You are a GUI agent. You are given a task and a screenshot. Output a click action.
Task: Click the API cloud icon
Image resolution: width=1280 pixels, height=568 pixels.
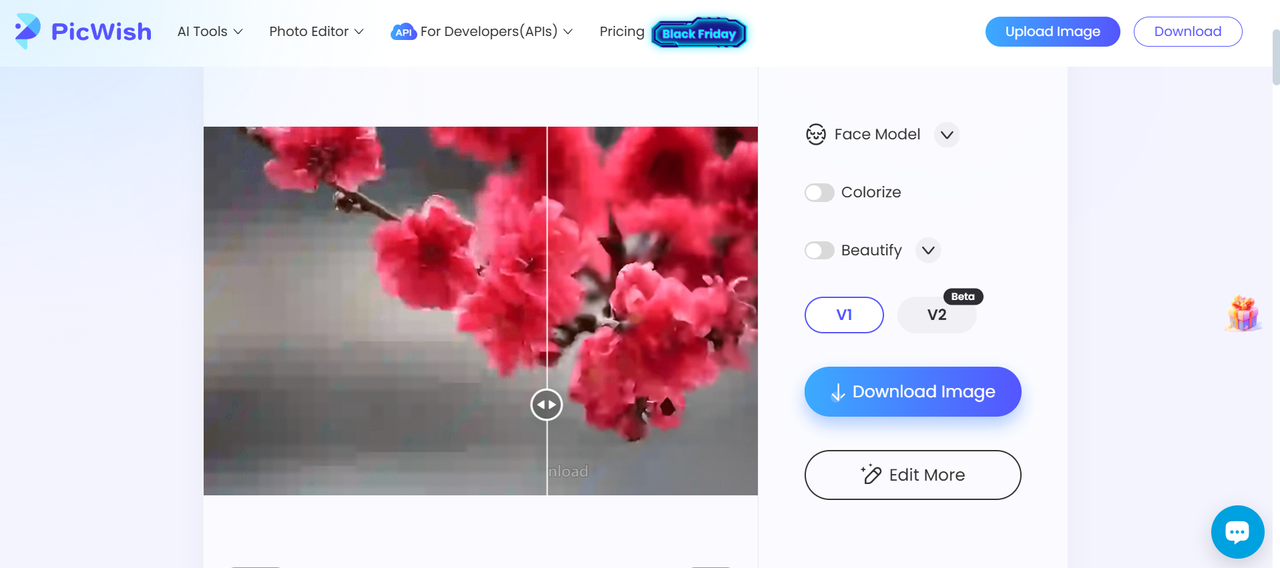(403, 32)
